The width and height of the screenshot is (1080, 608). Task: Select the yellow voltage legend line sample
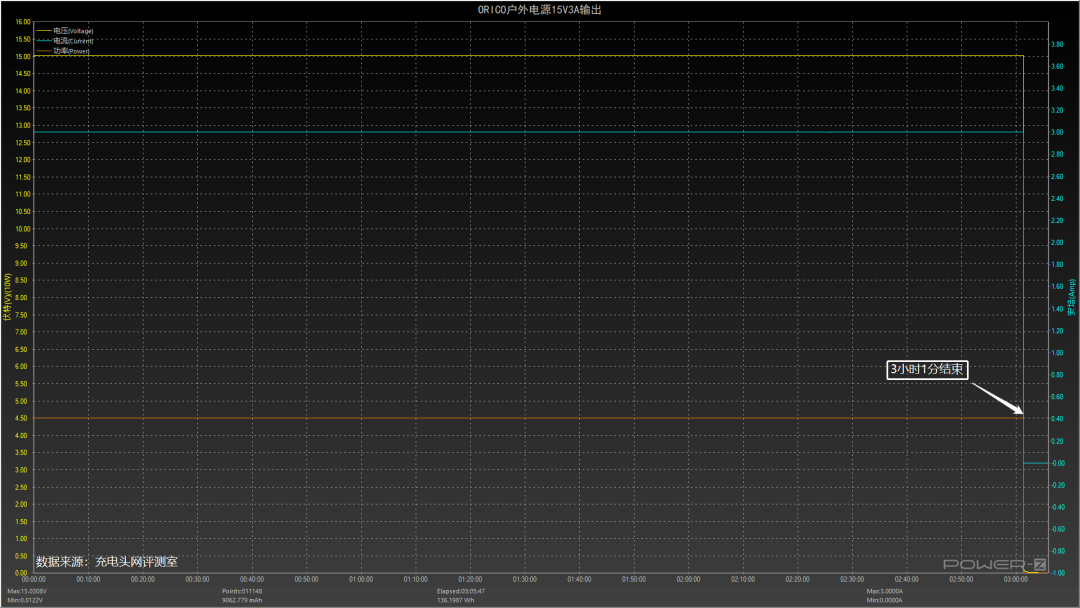[x=43, y=31]
